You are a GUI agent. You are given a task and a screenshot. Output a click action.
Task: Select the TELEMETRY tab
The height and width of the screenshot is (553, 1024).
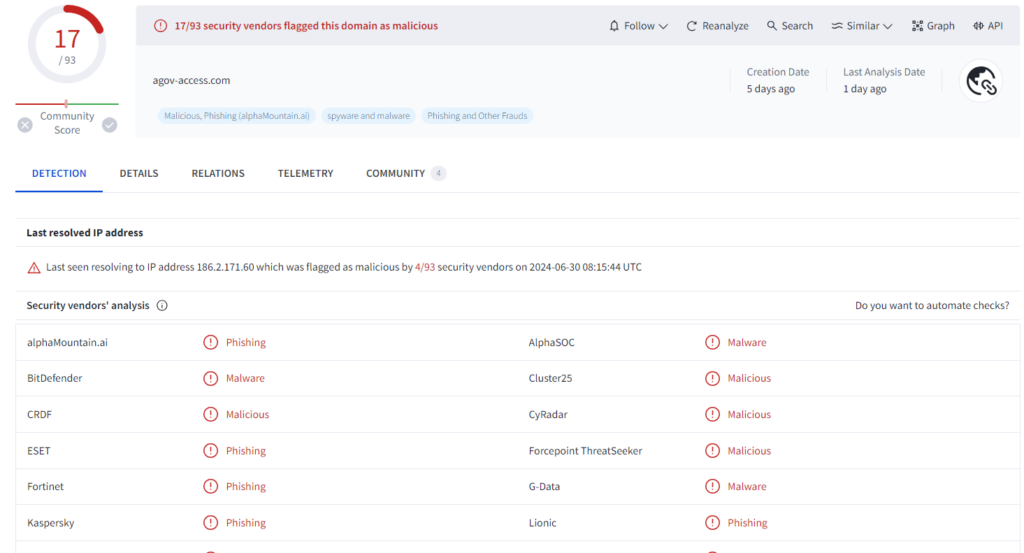pos(305,174)
